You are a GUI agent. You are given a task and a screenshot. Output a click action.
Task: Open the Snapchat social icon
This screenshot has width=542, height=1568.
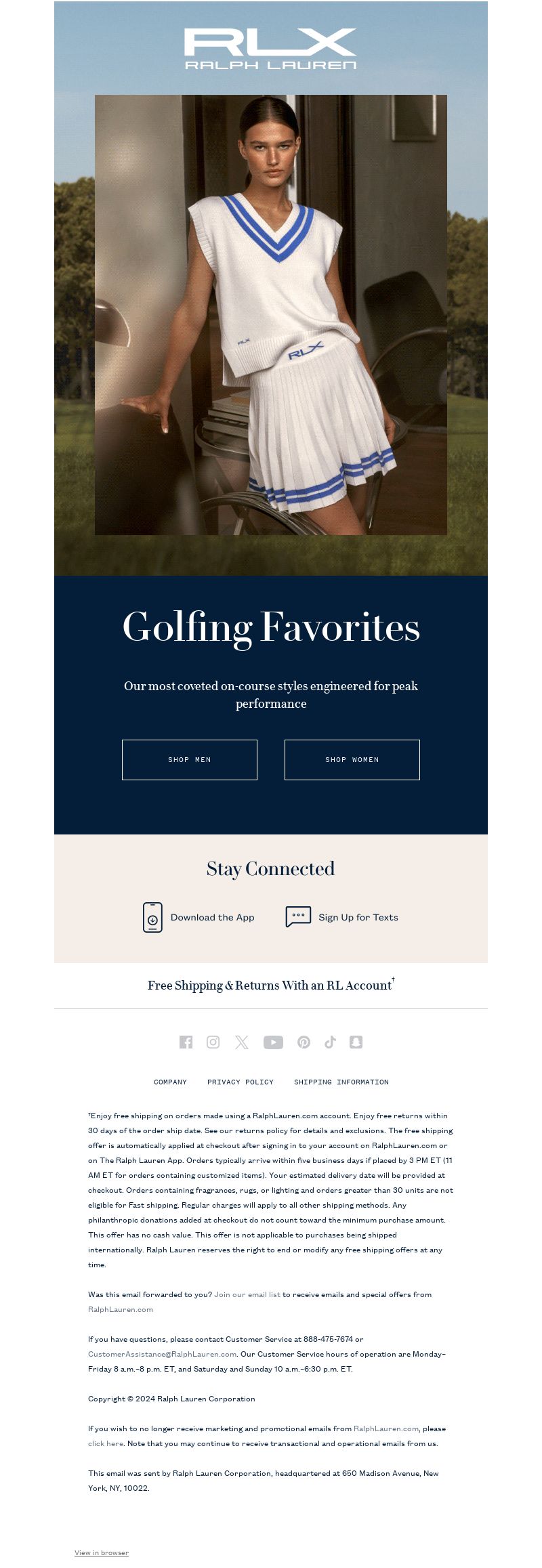tap(356, 1042)
